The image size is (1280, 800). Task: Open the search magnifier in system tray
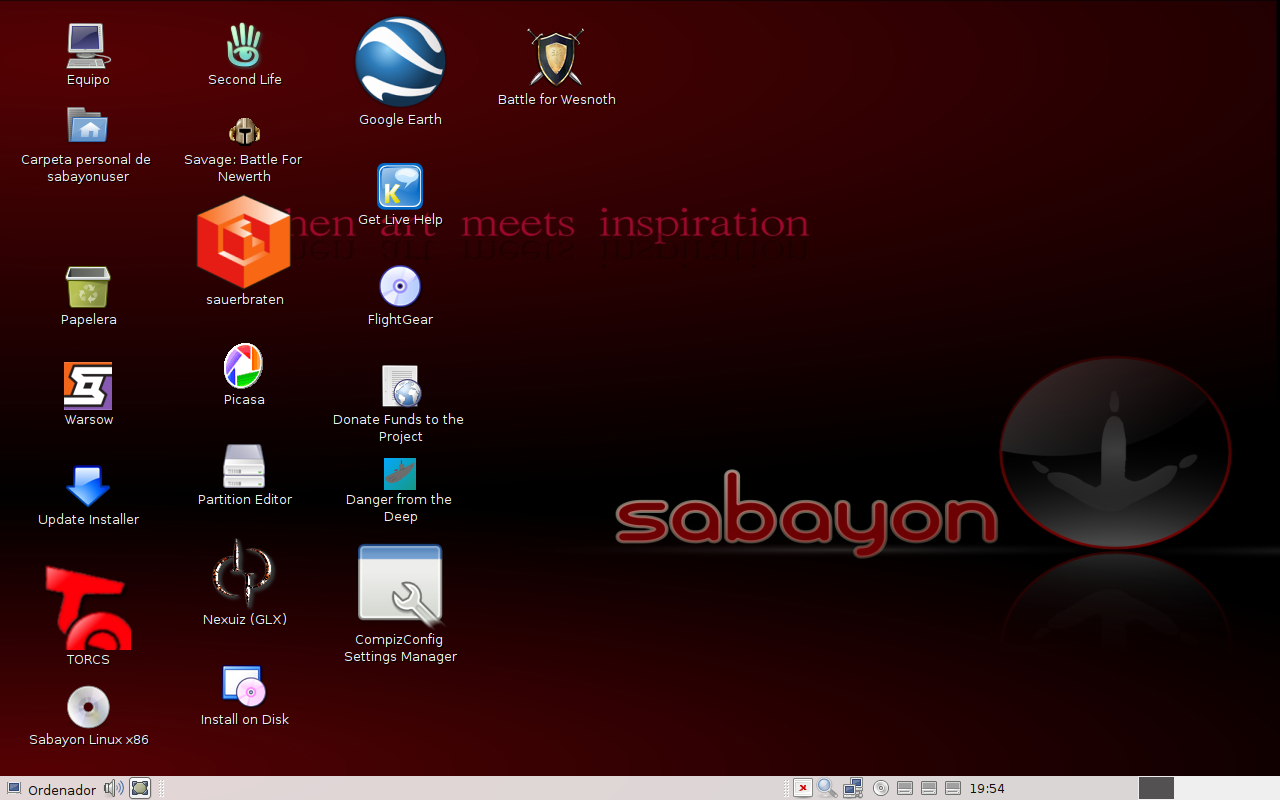(827, 788)
